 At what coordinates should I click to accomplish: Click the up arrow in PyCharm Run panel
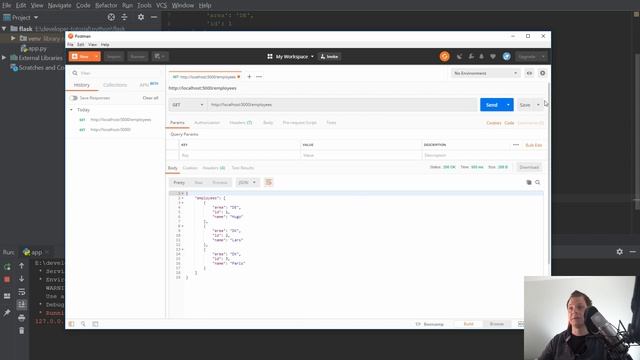coord(22,266)
